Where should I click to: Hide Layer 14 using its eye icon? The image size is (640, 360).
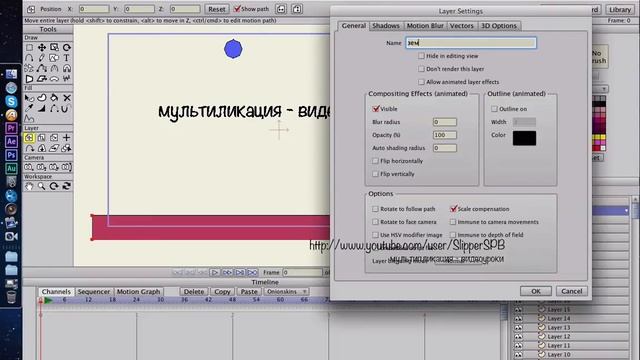coord(518,319)
